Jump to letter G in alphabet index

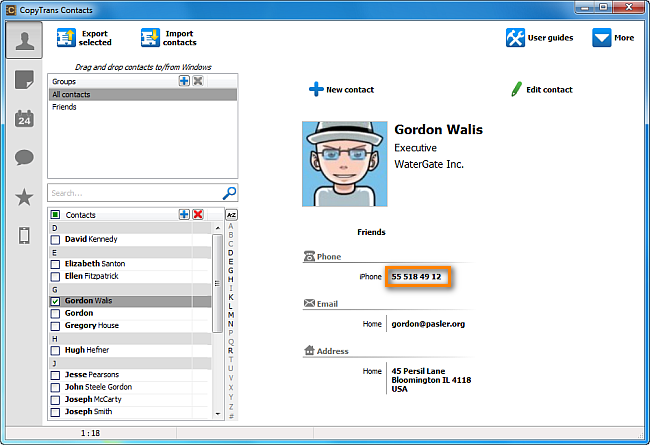(231, 270)
